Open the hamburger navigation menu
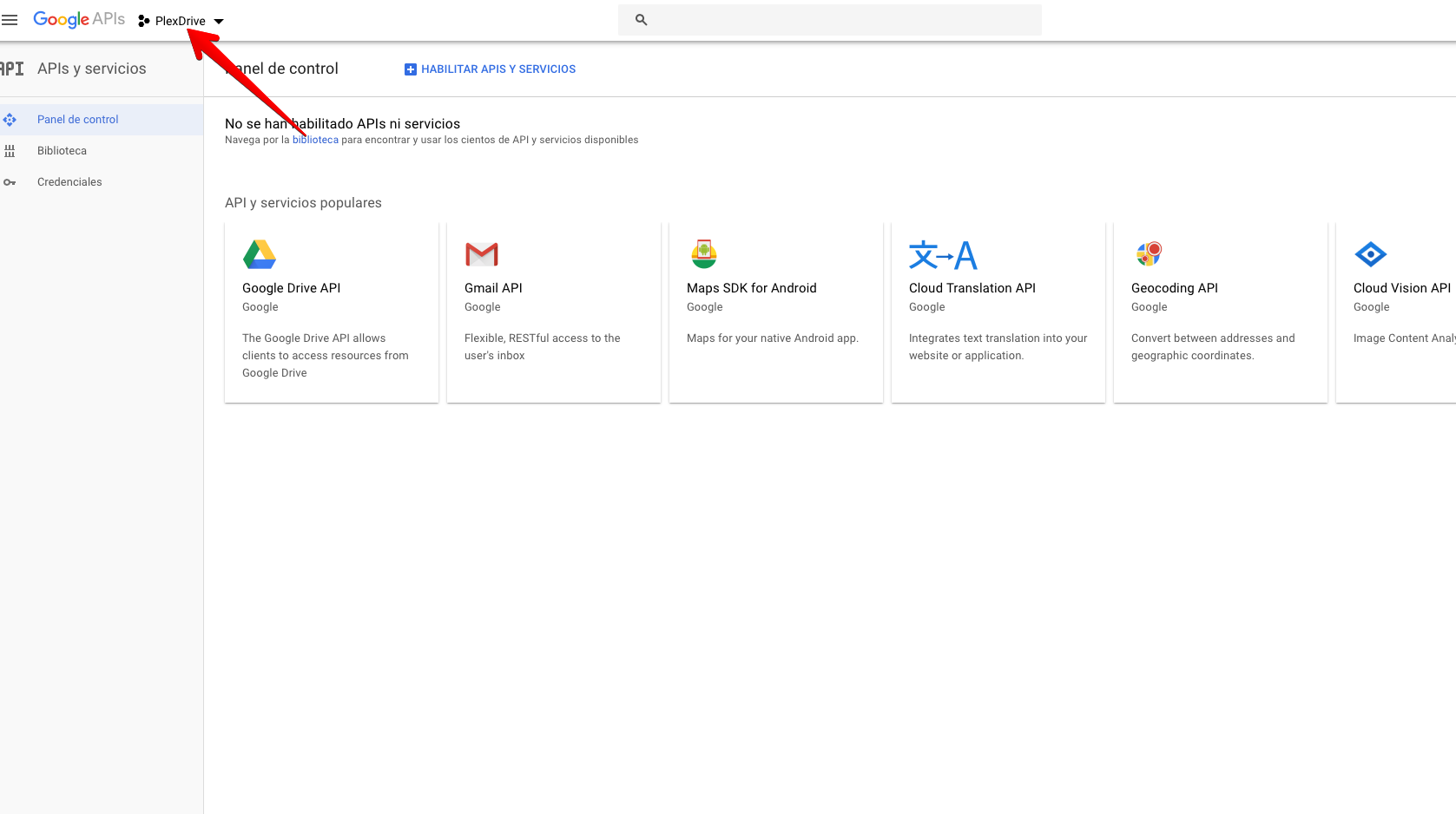This screenshot has height=814, width=1456. (10, 20)
